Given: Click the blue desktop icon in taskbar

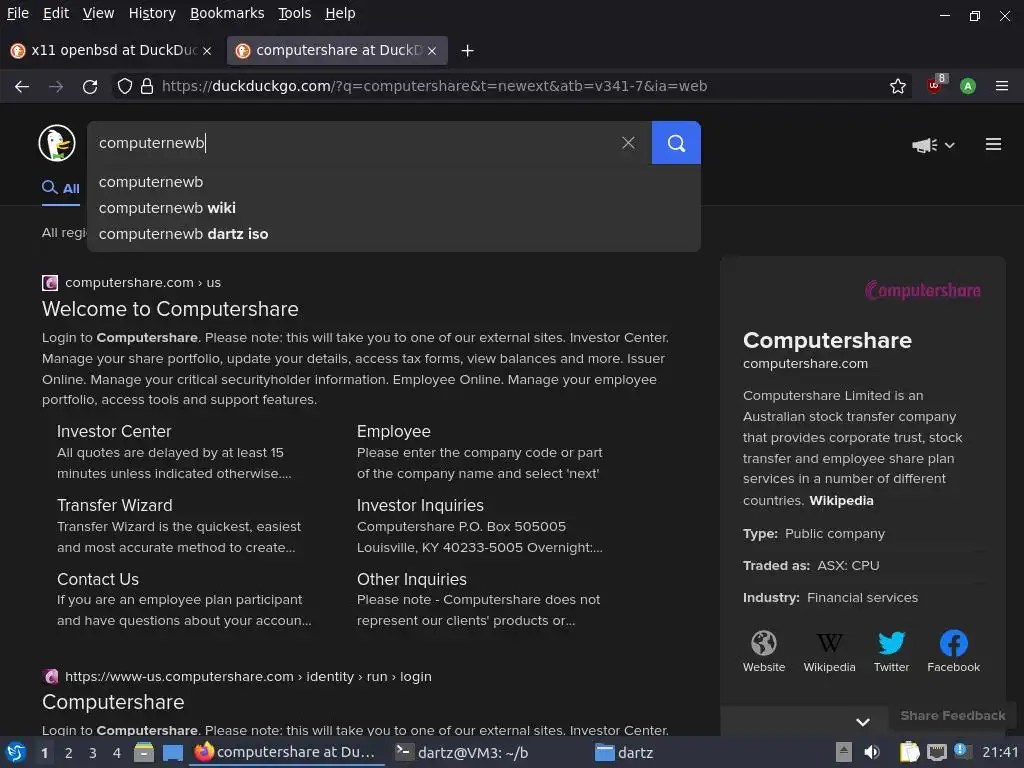Looking at the screenshot, I should (172, 752).
